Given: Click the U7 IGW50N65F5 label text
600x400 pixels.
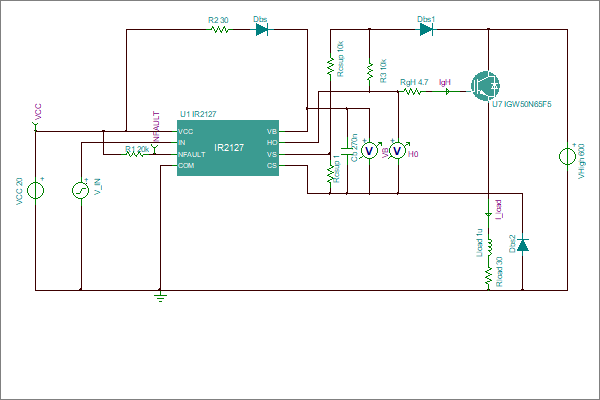Looking at the screenshot, I should tap(522, 104).
